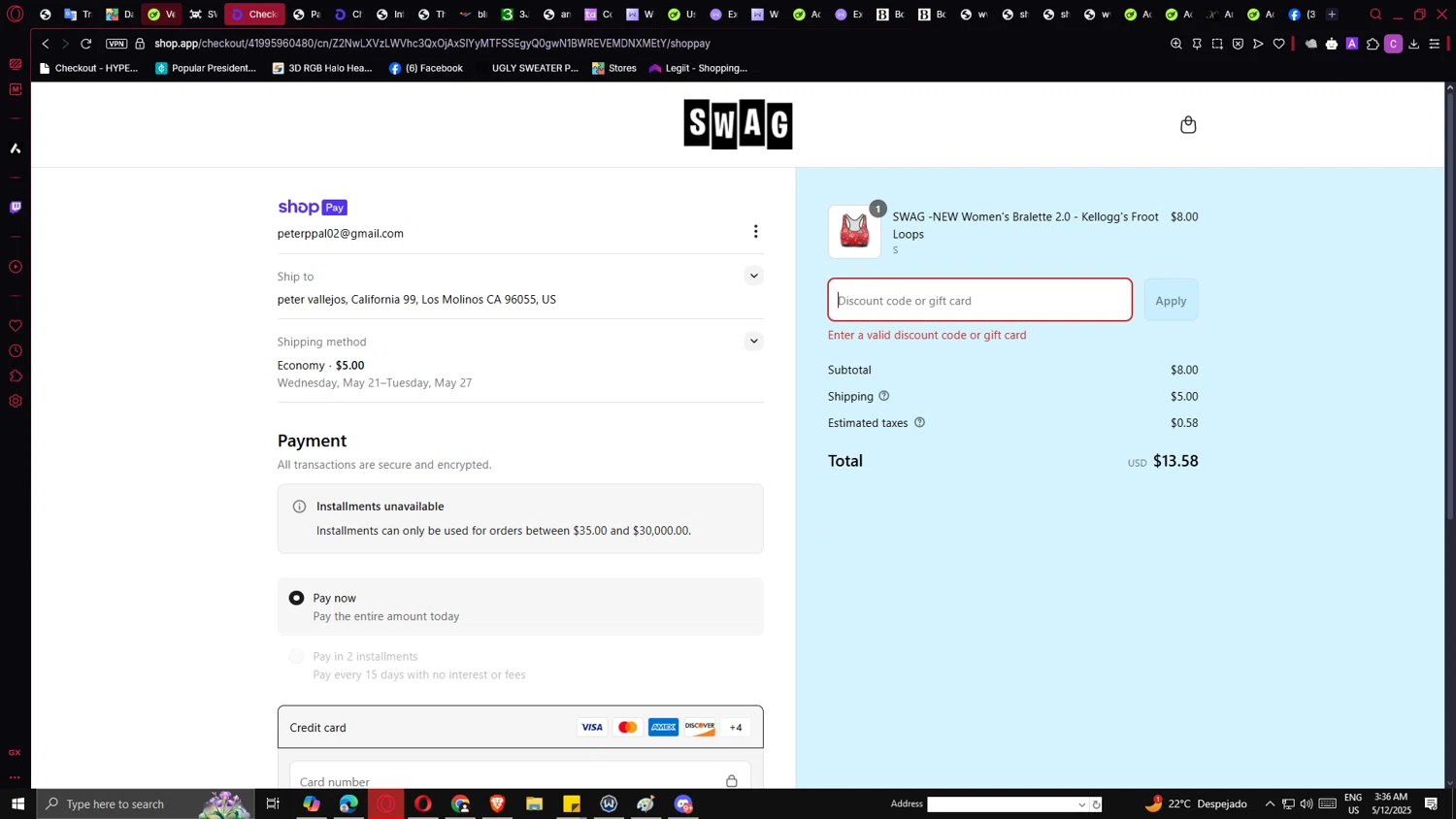
Task: Open the snapshot capture tool icon
Action: [x=1217, y=44]
